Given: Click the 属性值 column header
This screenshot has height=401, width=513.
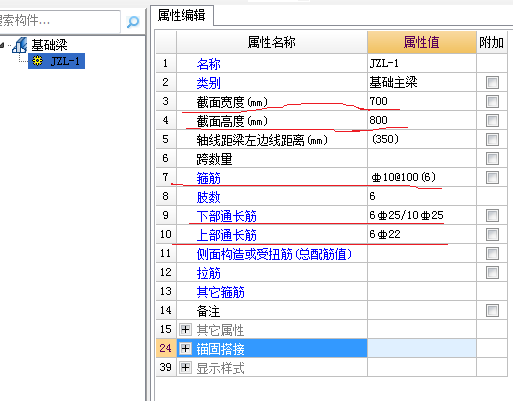Looking at the screenshot, I should 422,42.
